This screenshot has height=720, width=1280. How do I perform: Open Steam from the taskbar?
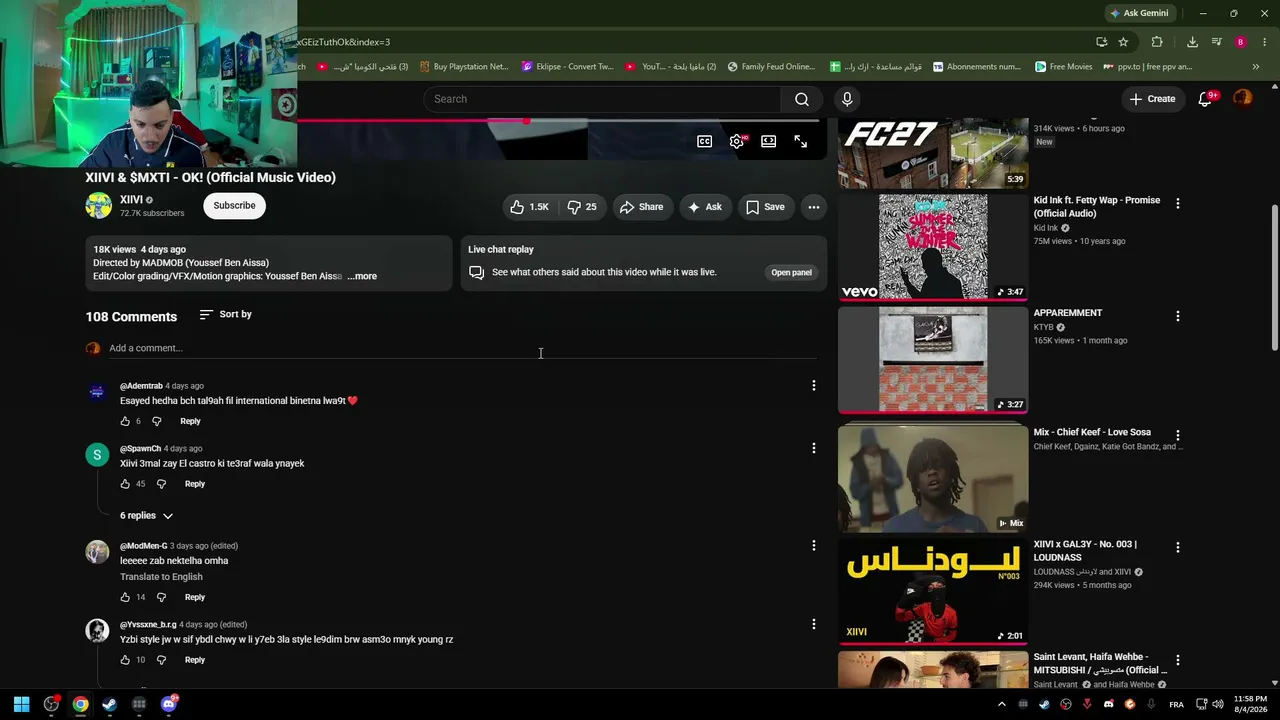(x=110, y=704)
